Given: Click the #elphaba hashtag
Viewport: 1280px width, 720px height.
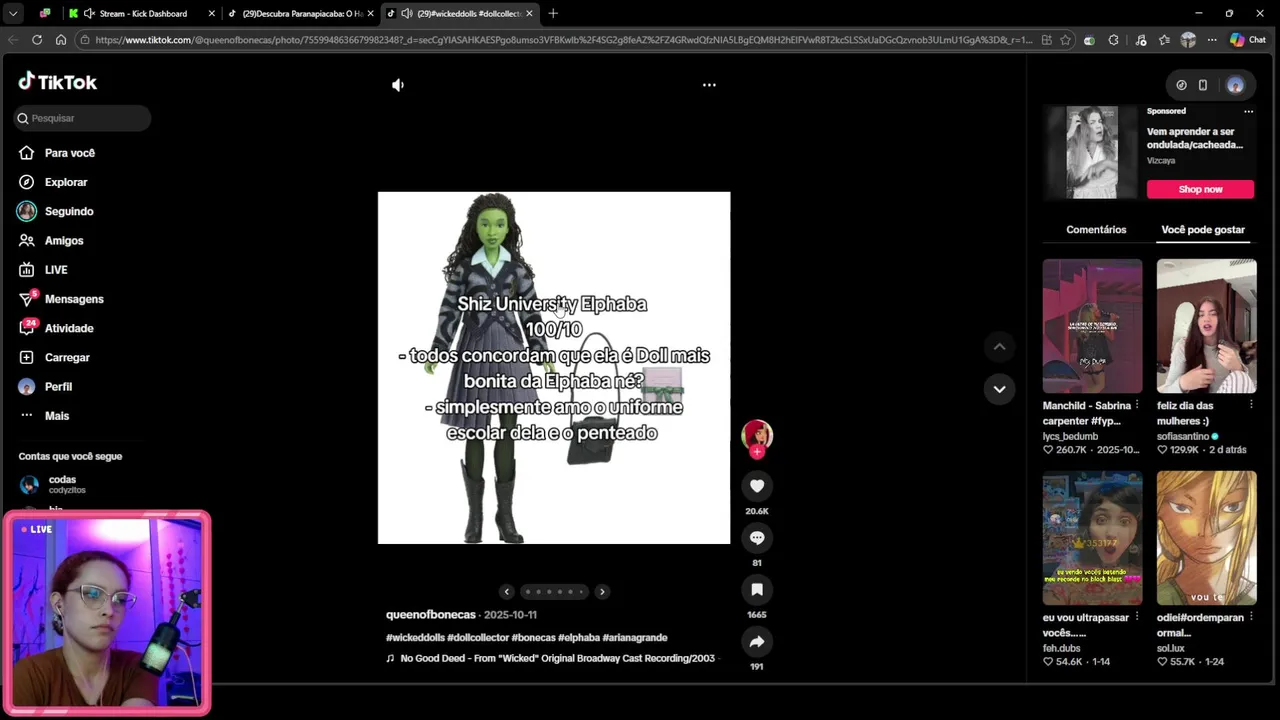Looking at the screenshot, I should click(x=579, y=638).
